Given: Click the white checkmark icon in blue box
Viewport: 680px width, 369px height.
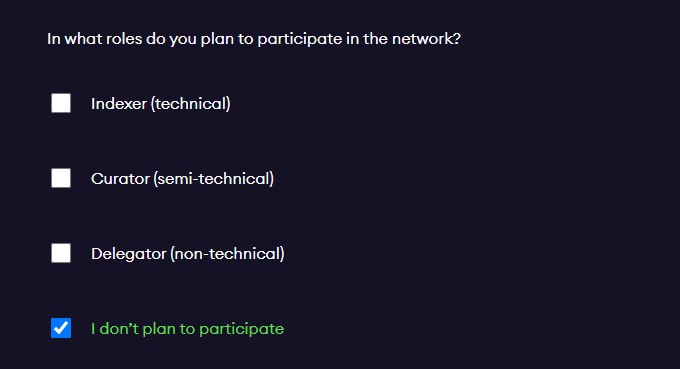Looking at the screenshot, I should (61, 328).
